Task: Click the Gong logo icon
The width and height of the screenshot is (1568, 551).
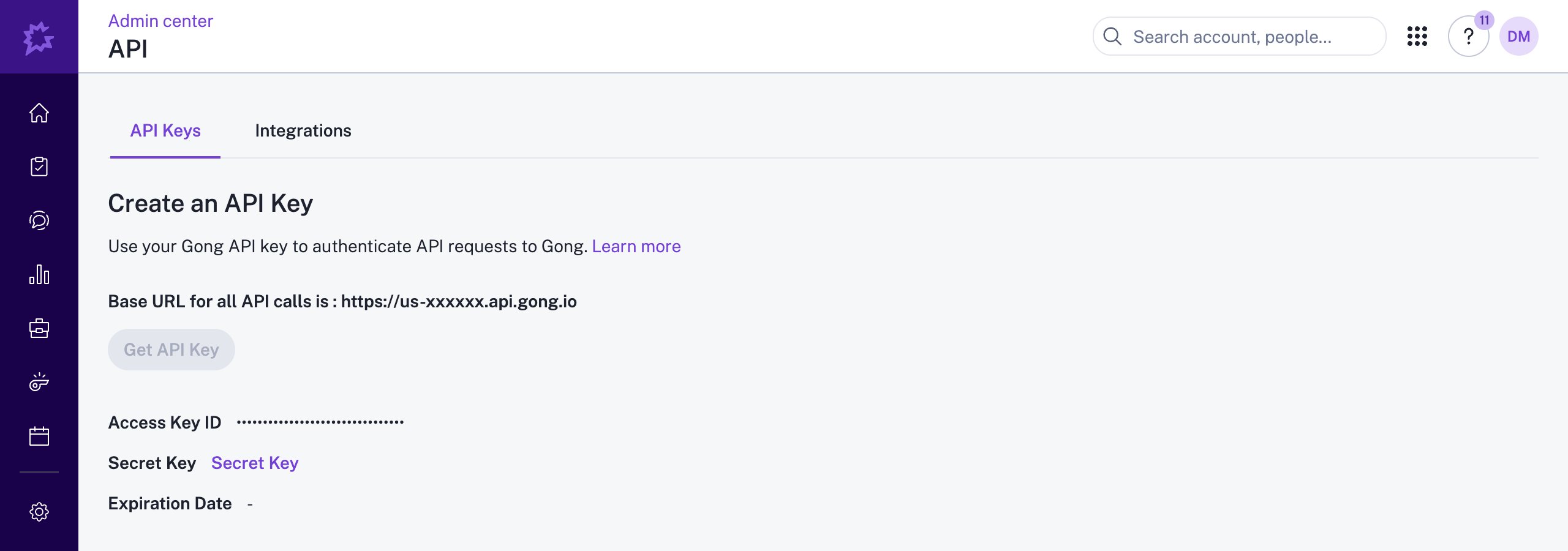Action: (x=39, y=38)
